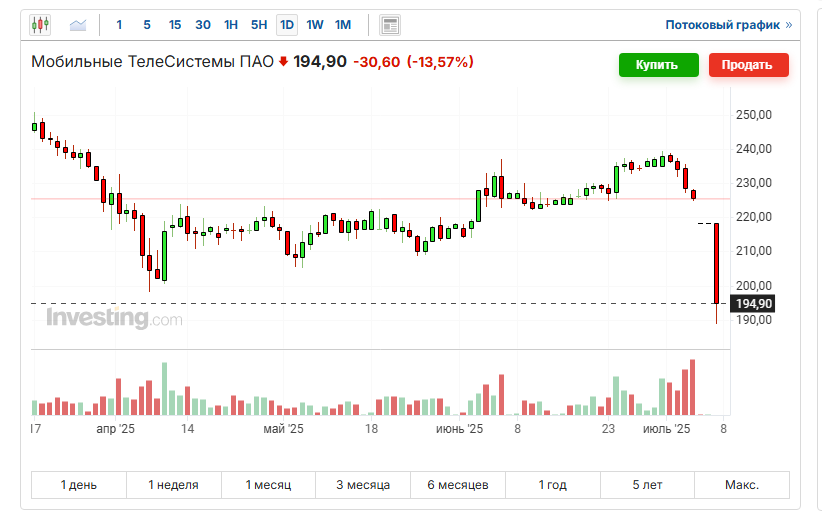The height and width of the screenshot is (526, 822).
Task: Click the large red last candlestick
Action: [717, 263]
